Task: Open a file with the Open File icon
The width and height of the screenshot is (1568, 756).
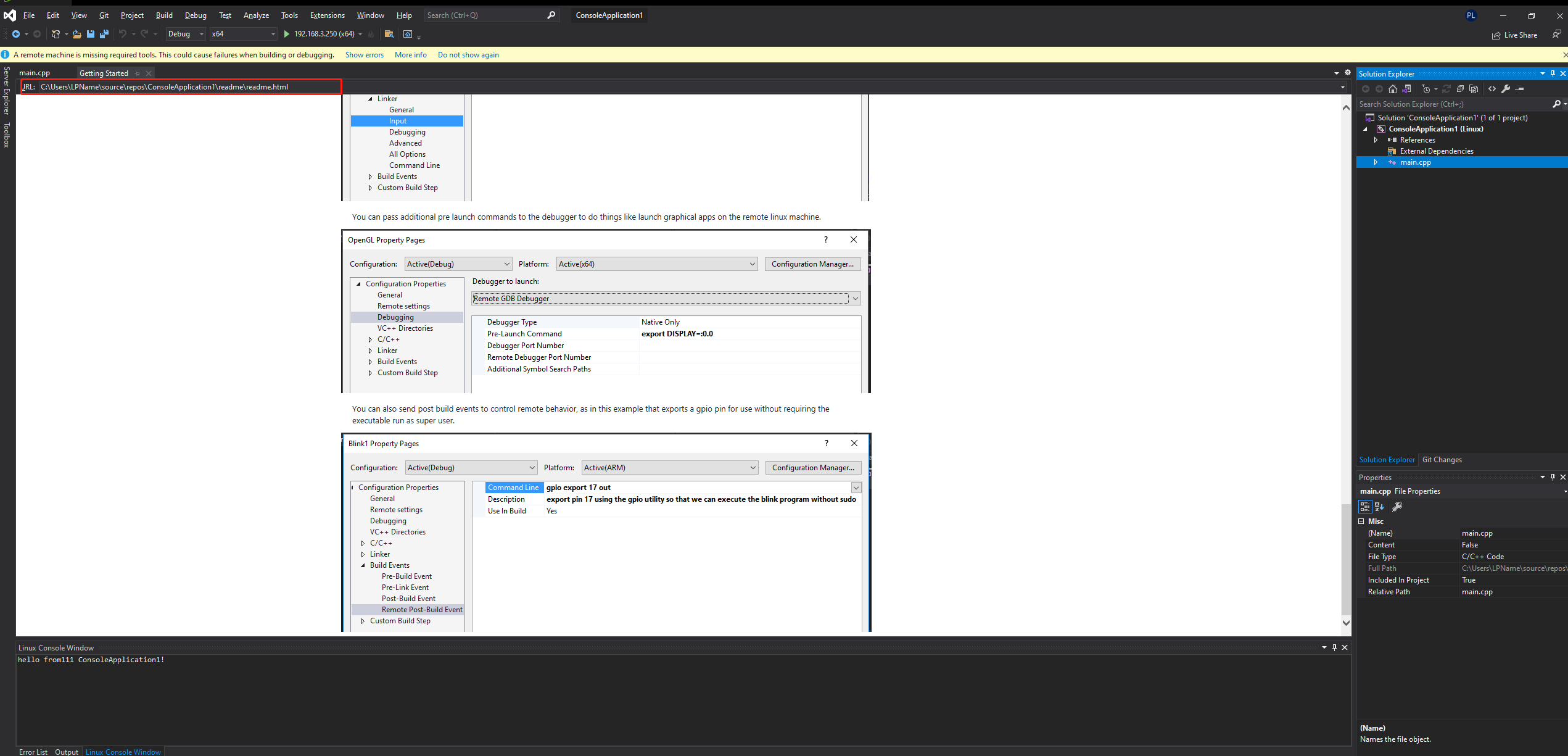Action: point(76,34)
